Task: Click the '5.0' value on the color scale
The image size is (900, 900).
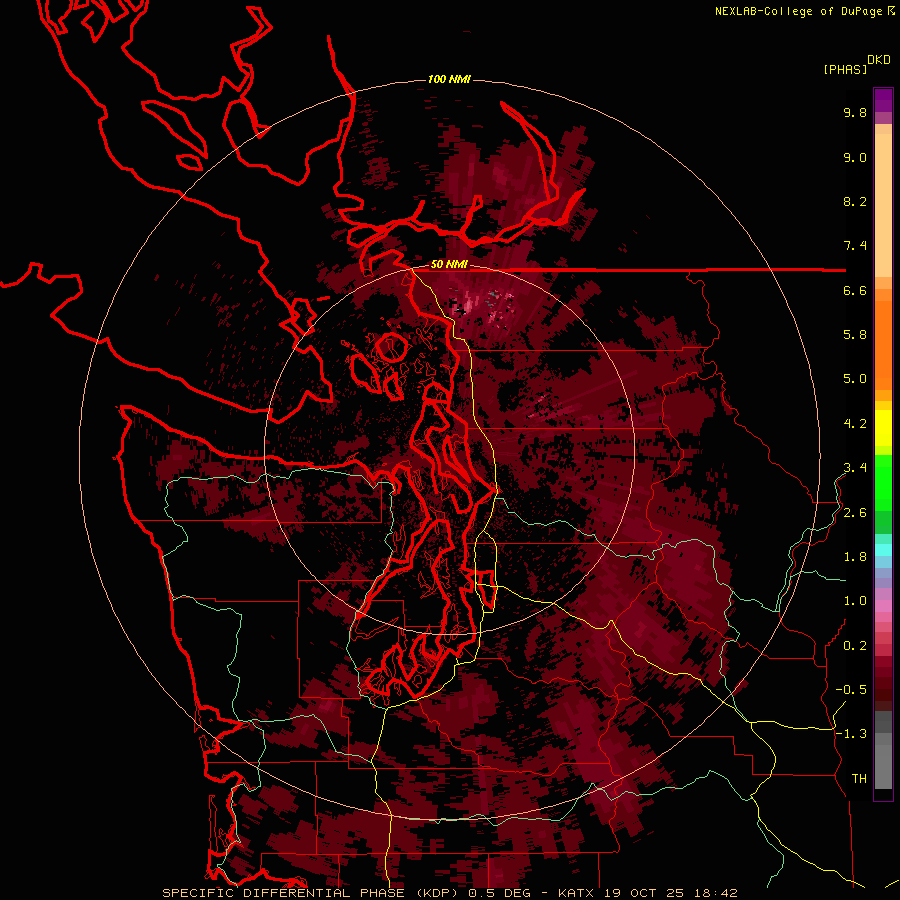Action: [855, 379]
